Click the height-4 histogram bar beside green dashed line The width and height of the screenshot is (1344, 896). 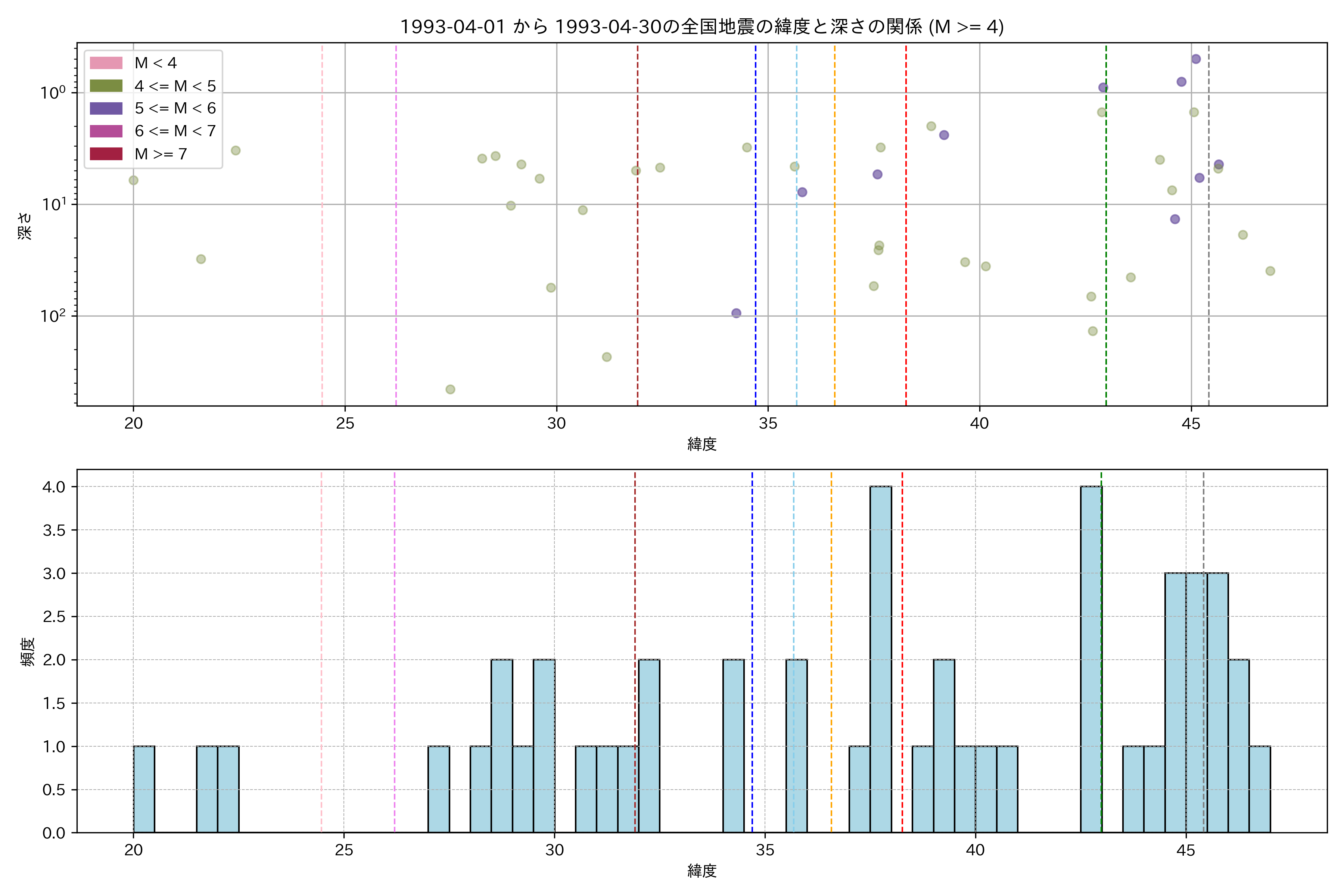[x=1090, y=659]
